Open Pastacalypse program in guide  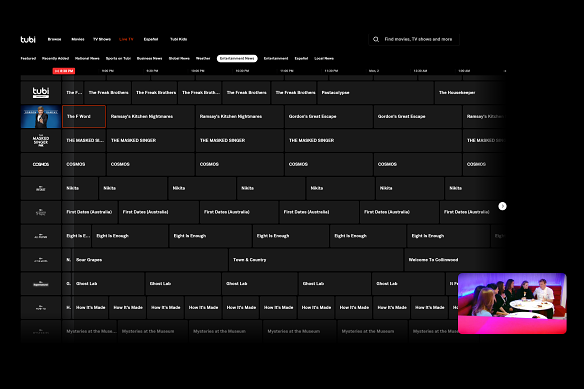(x=375, y=92)
